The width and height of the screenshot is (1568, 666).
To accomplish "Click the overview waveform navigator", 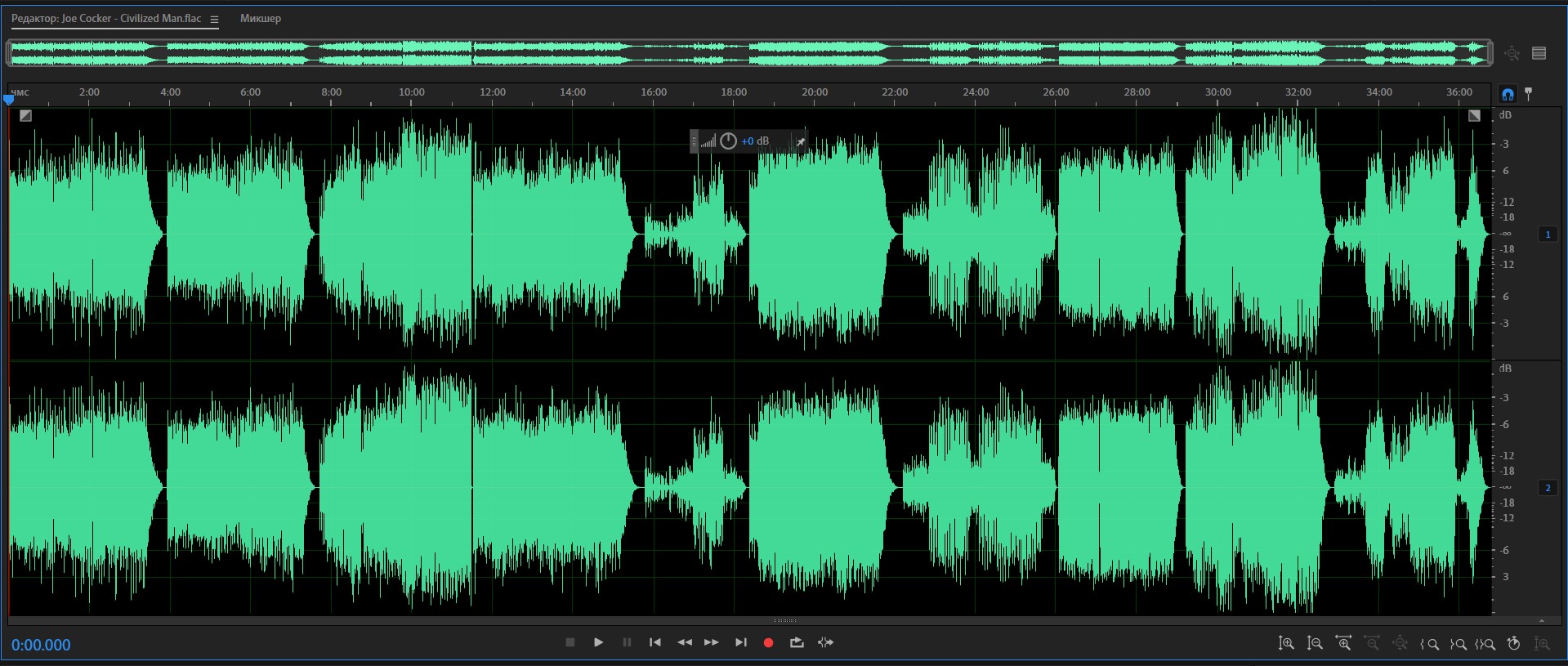I will pyautogui.click(x=749, y=53).
